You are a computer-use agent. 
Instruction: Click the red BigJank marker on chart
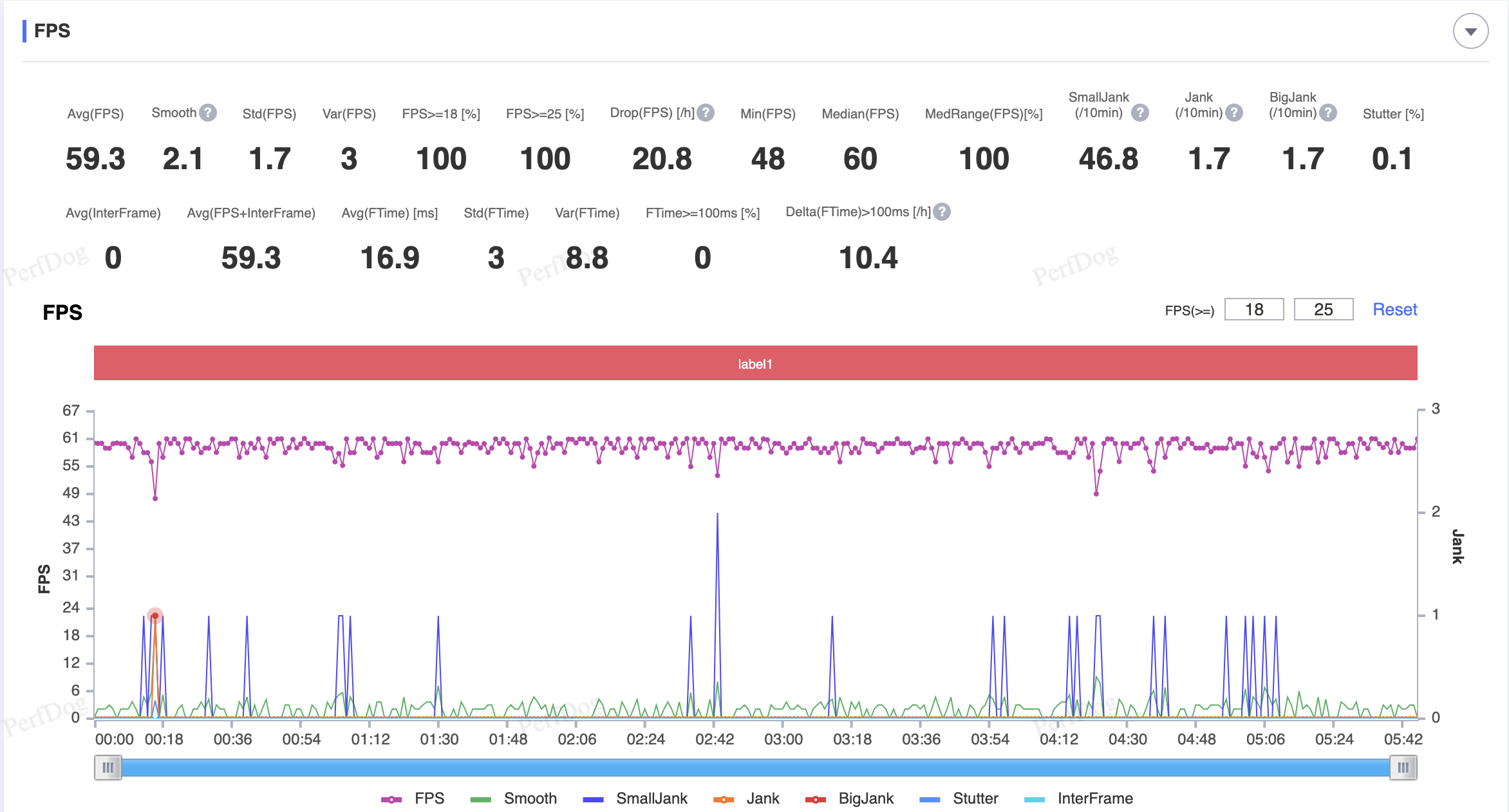[x=155, y=616]
